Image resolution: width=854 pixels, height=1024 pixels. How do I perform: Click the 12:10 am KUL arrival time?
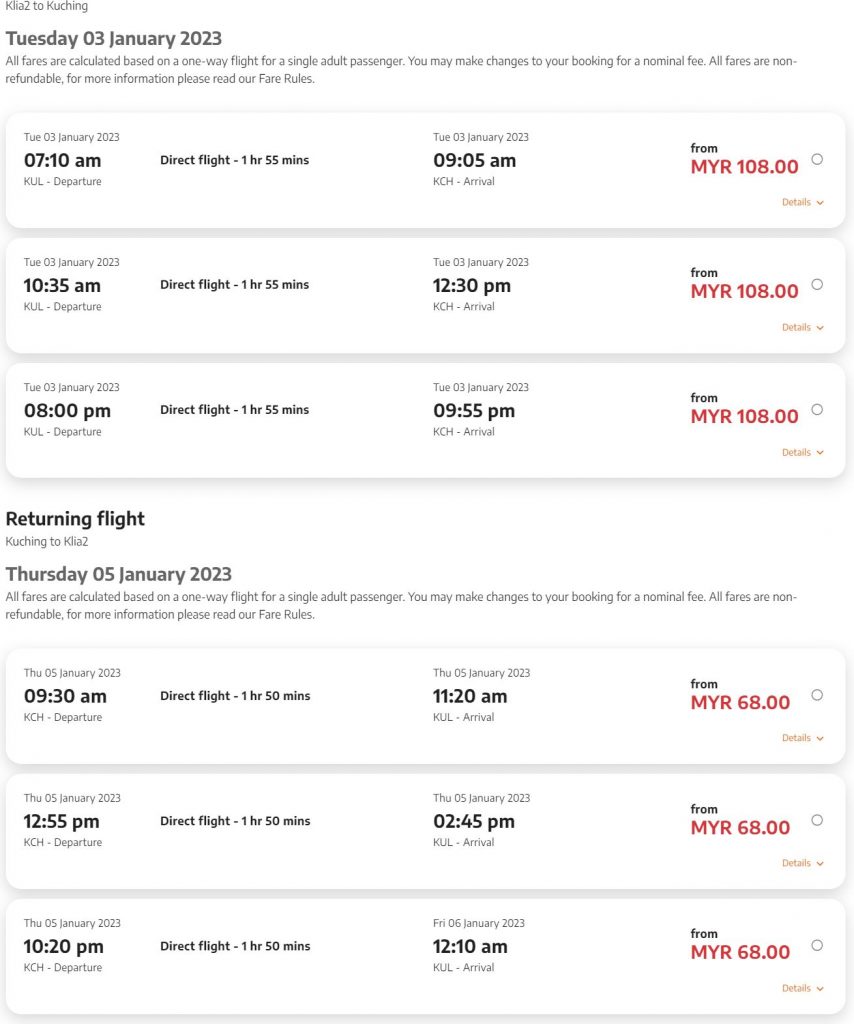point(470,947)
